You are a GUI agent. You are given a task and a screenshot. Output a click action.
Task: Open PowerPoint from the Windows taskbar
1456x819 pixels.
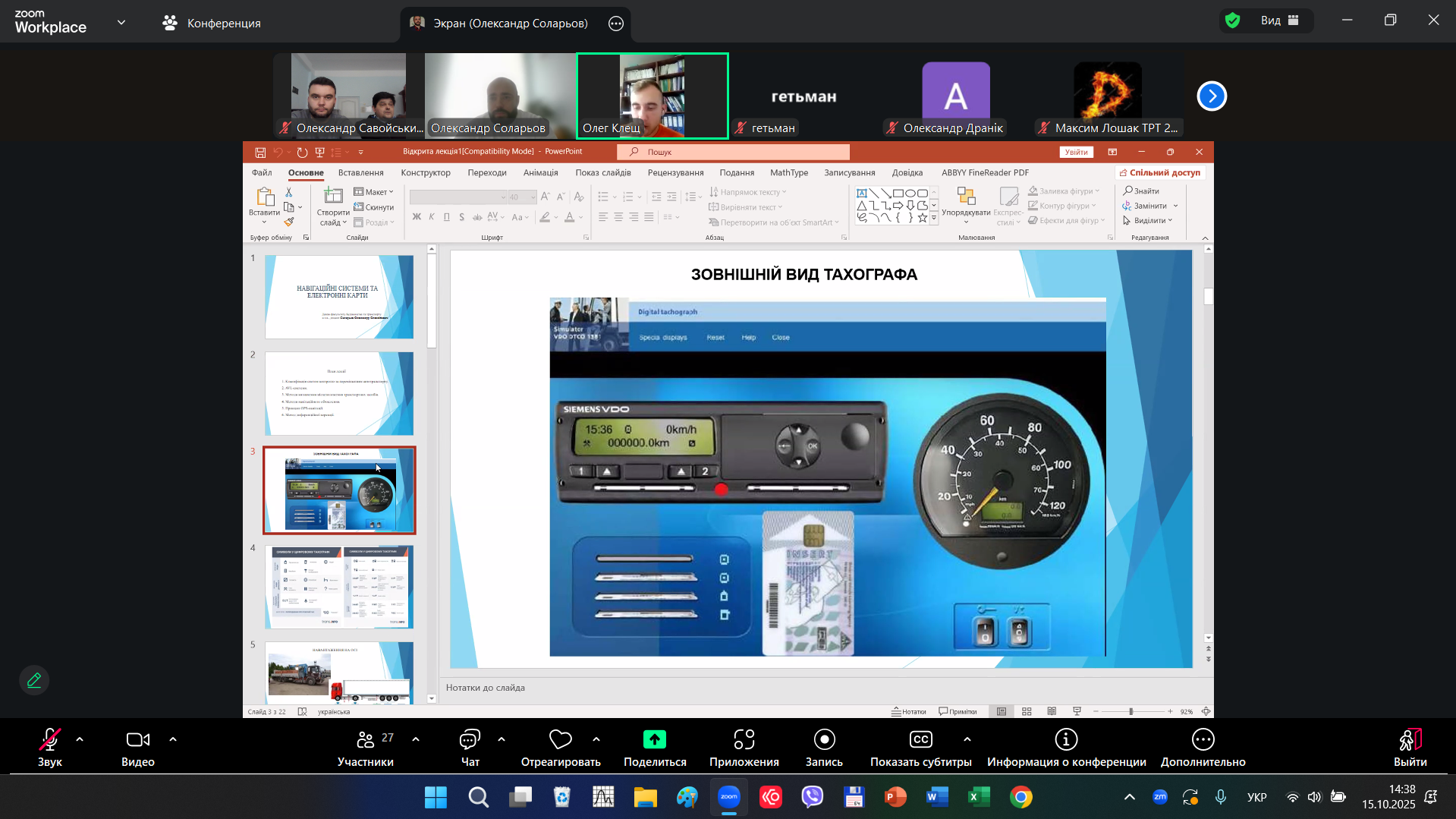[x=895, y=797]
